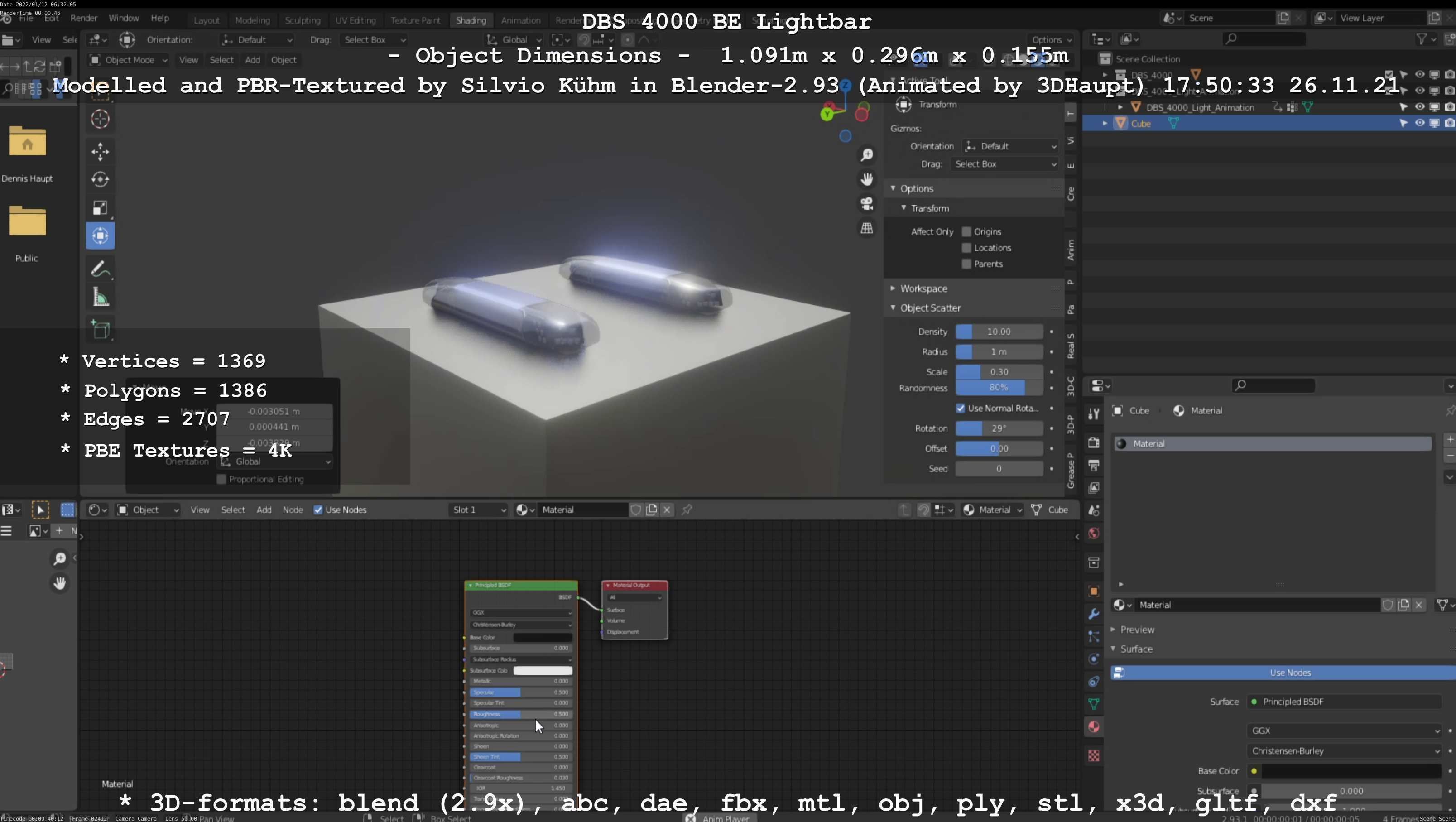Enable Affect Only Parents checkbox
This screenshot has height=822, width=1456.
[x=966, y=264]
